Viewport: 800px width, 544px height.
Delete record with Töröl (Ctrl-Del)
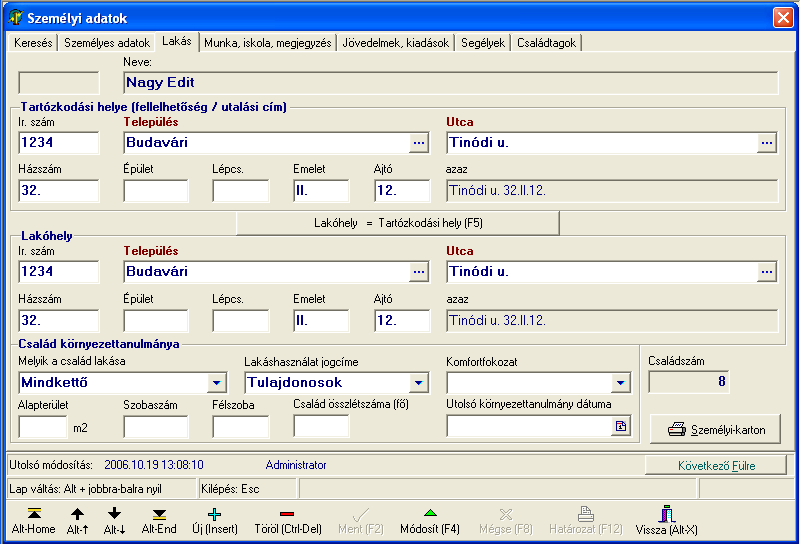288,521
